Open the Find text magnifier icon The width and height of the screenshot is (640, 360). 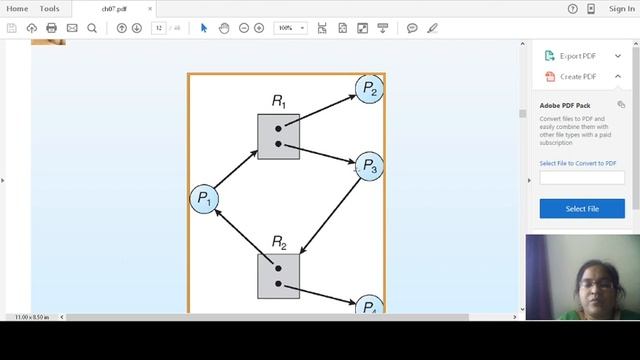tap(92, 28)
